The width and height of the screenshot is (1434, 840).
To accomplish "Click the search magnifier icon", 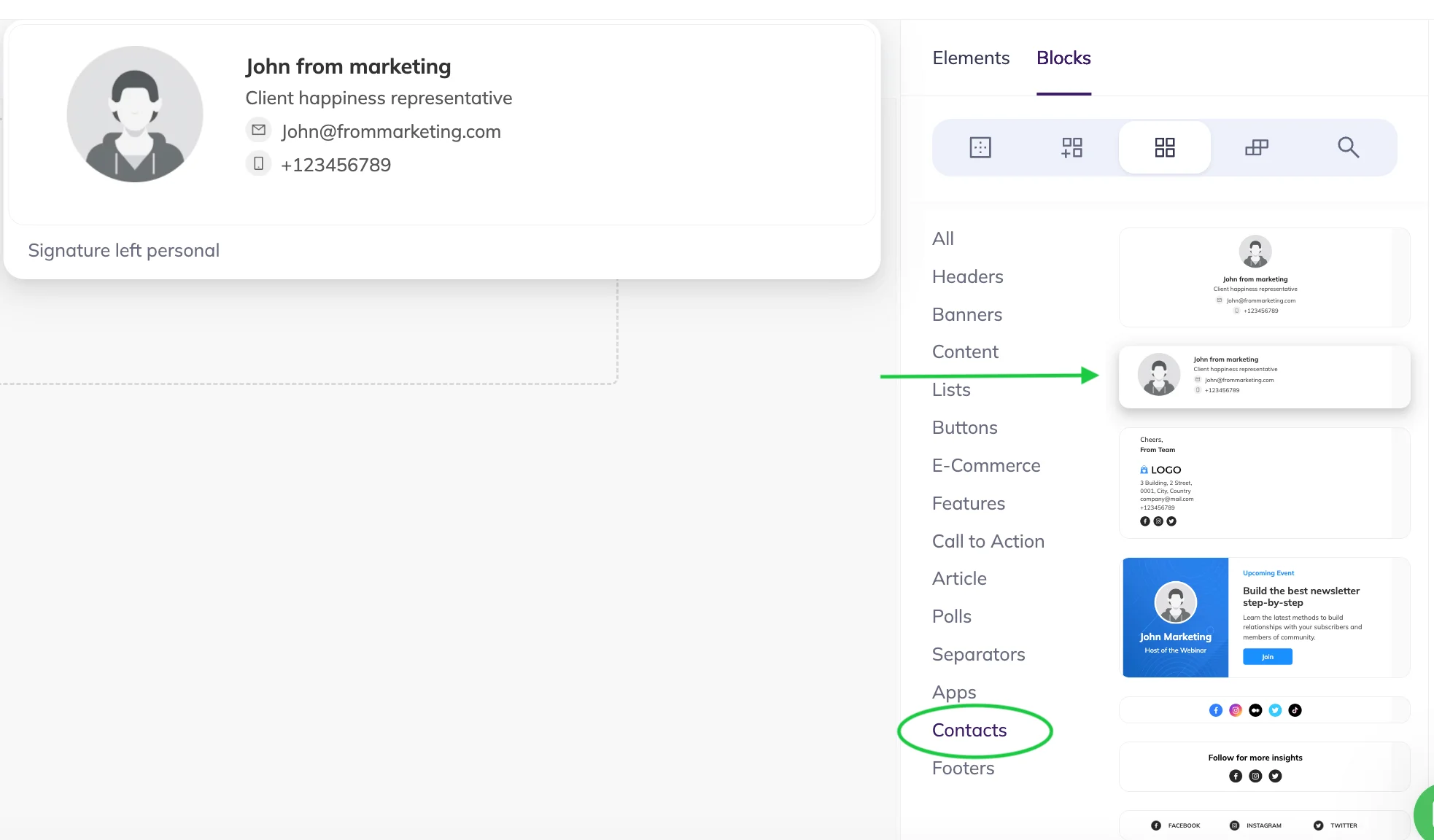I will [1349, 147].
